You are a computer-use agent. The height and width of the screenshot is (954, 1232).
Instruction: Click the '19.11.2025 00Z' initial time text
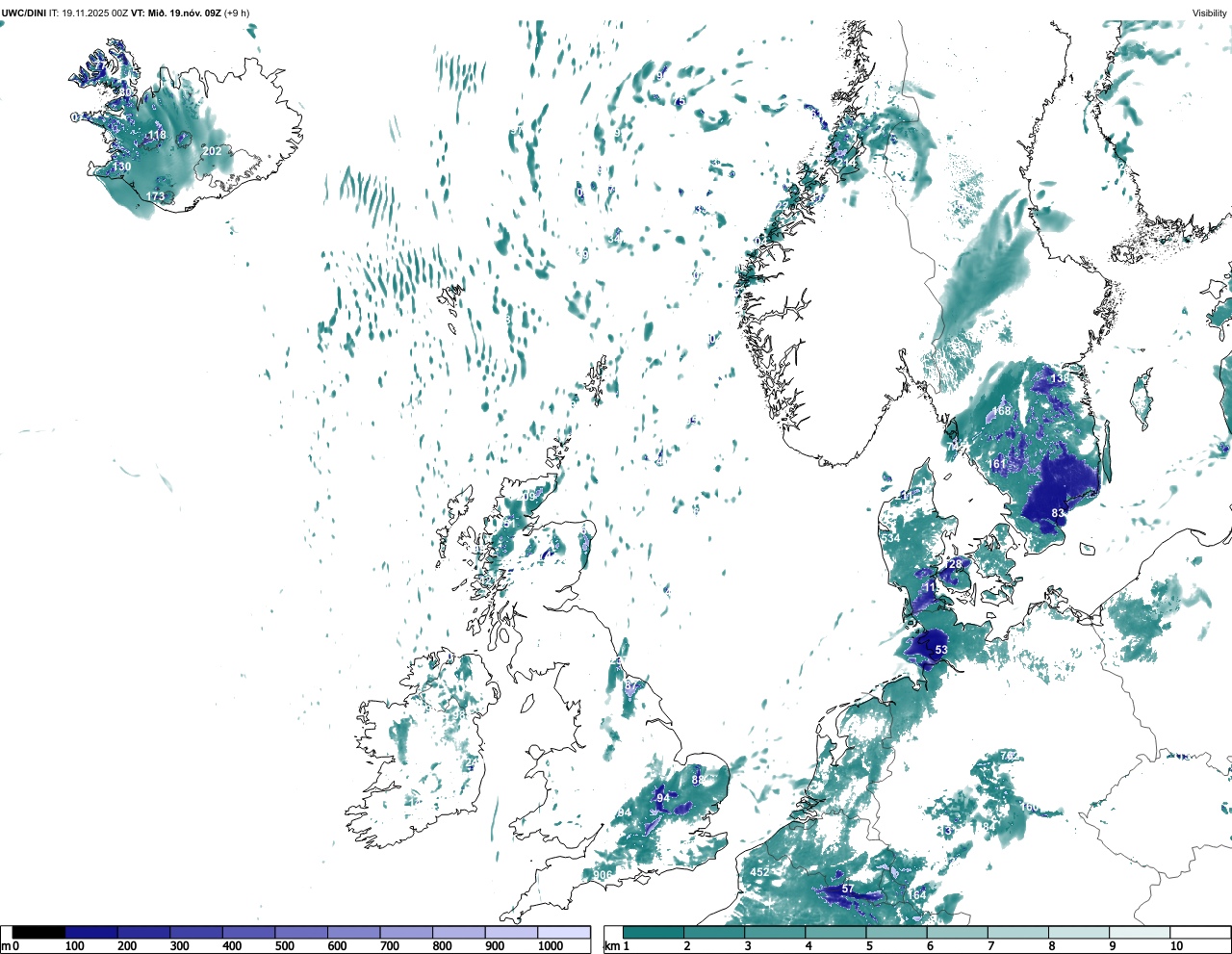click(x=94, y=13)
